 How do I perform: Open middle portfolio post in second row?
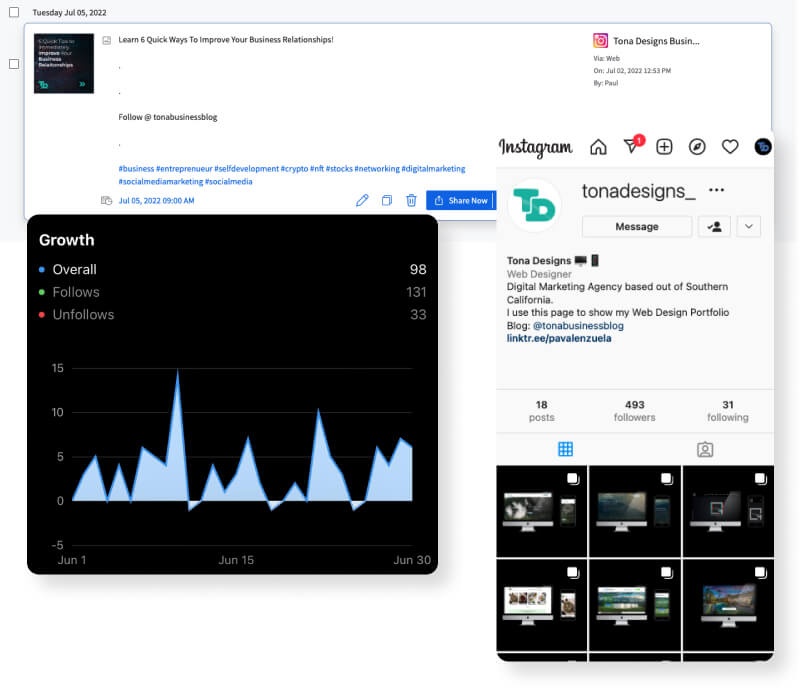point(635,605)
